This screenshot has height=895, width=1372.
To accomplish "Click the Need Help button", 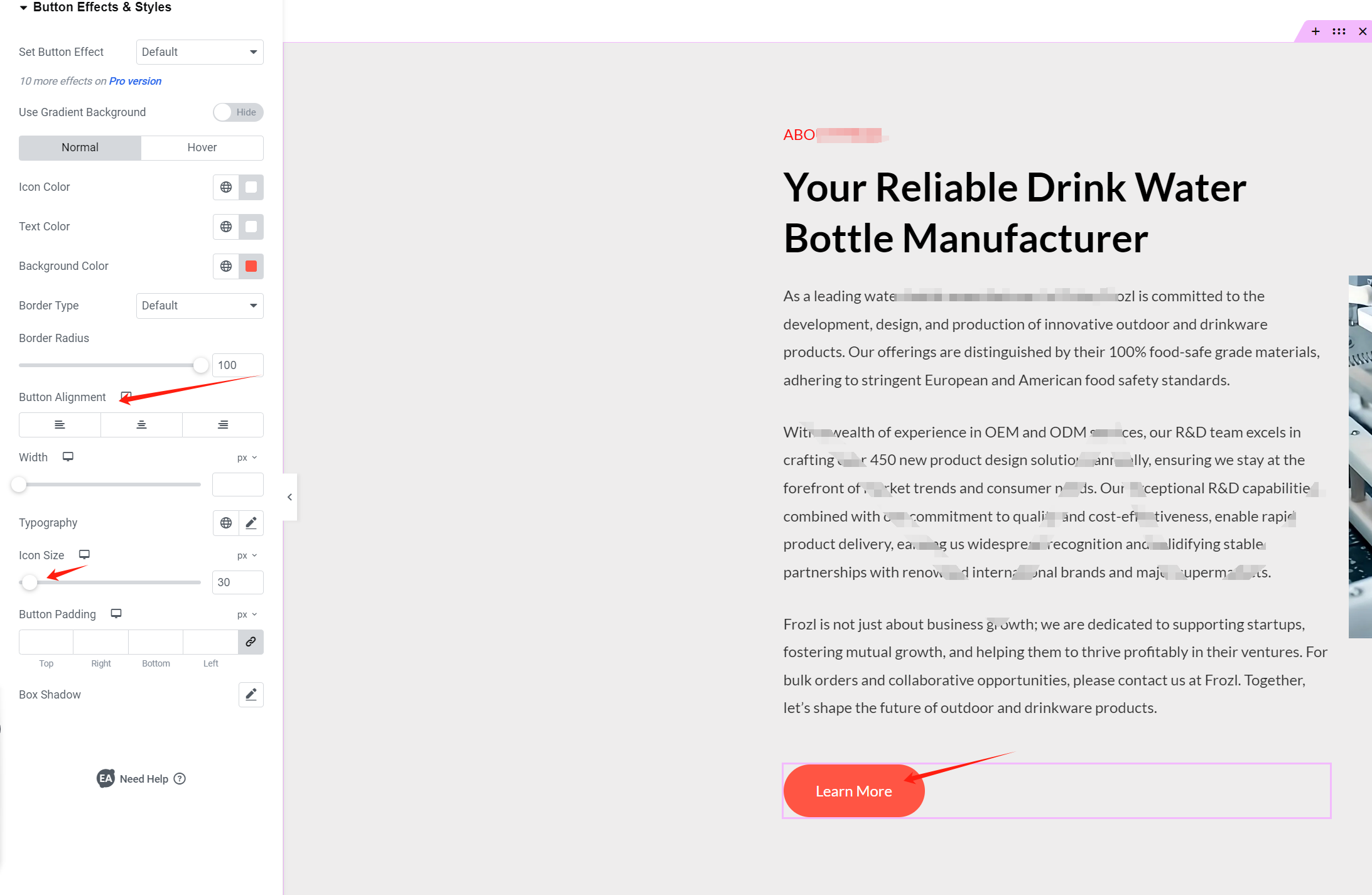I will [141, 779].
